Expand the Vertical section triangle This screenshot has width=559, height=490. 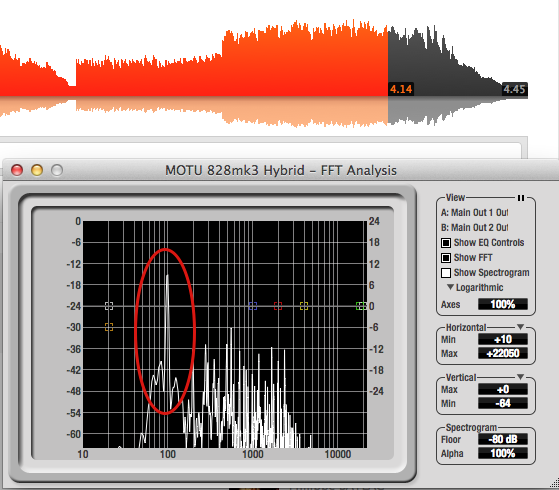coord(520,377)
